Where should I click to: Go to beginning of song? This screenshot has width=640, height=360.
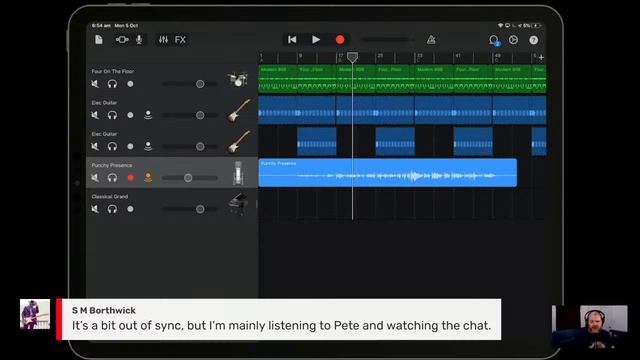[x=292, y=40]
